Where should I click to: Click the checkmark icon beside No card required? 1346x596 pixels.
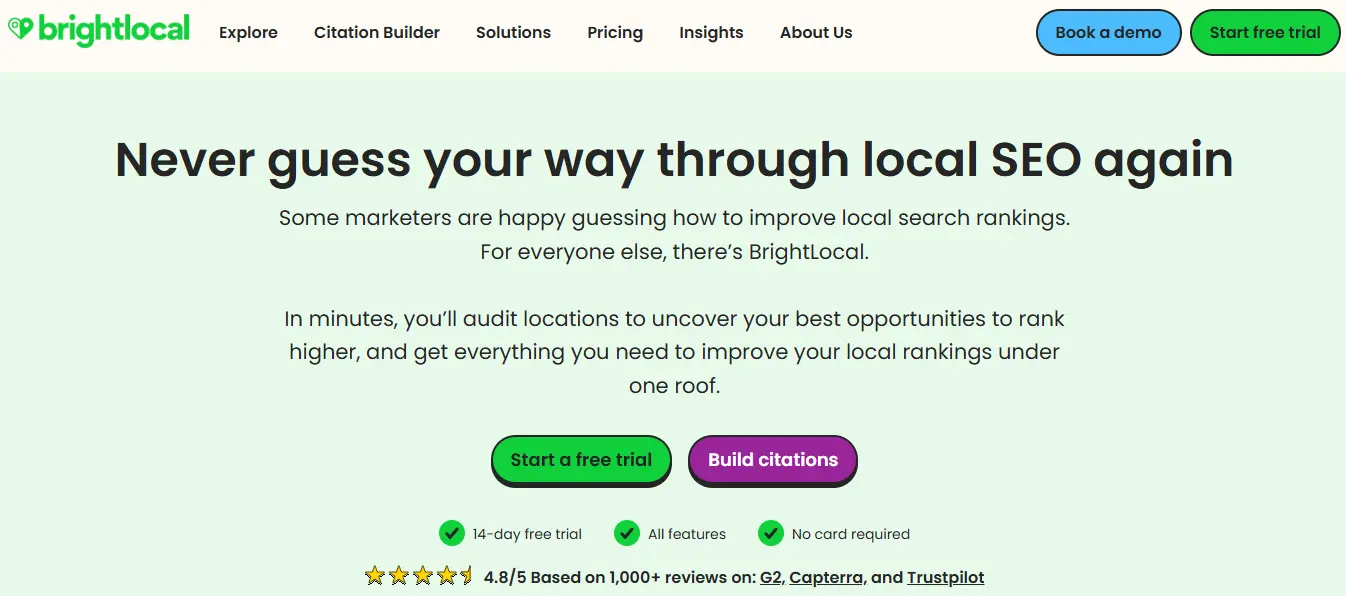(770, 533)
